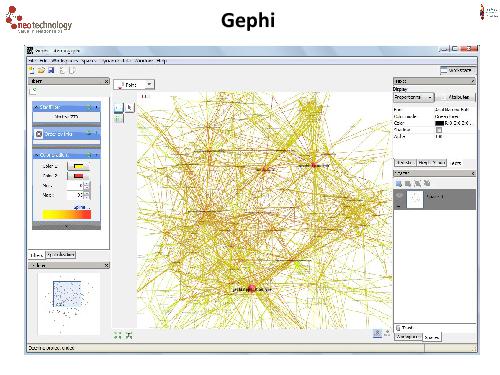Click the dark network icon below graph view

point(129,335)
